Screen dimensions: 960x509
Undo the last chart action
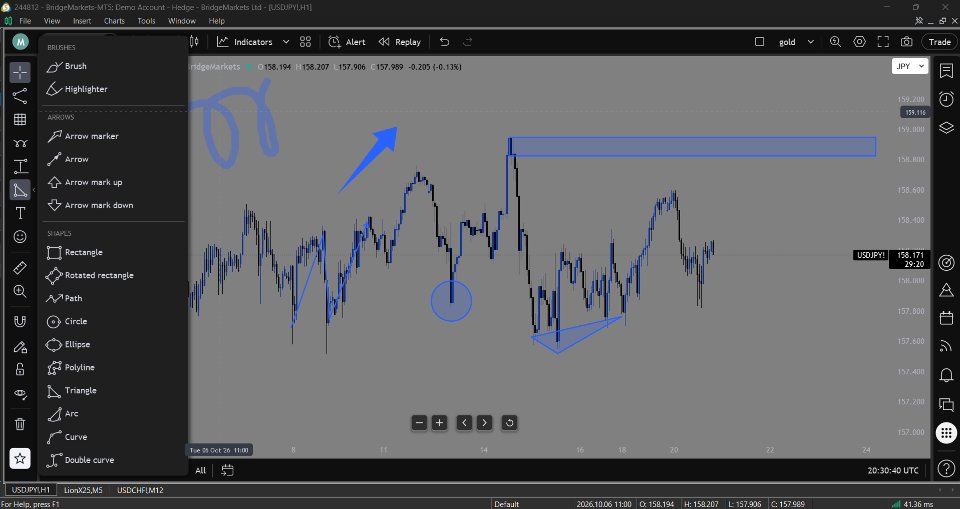444,42
